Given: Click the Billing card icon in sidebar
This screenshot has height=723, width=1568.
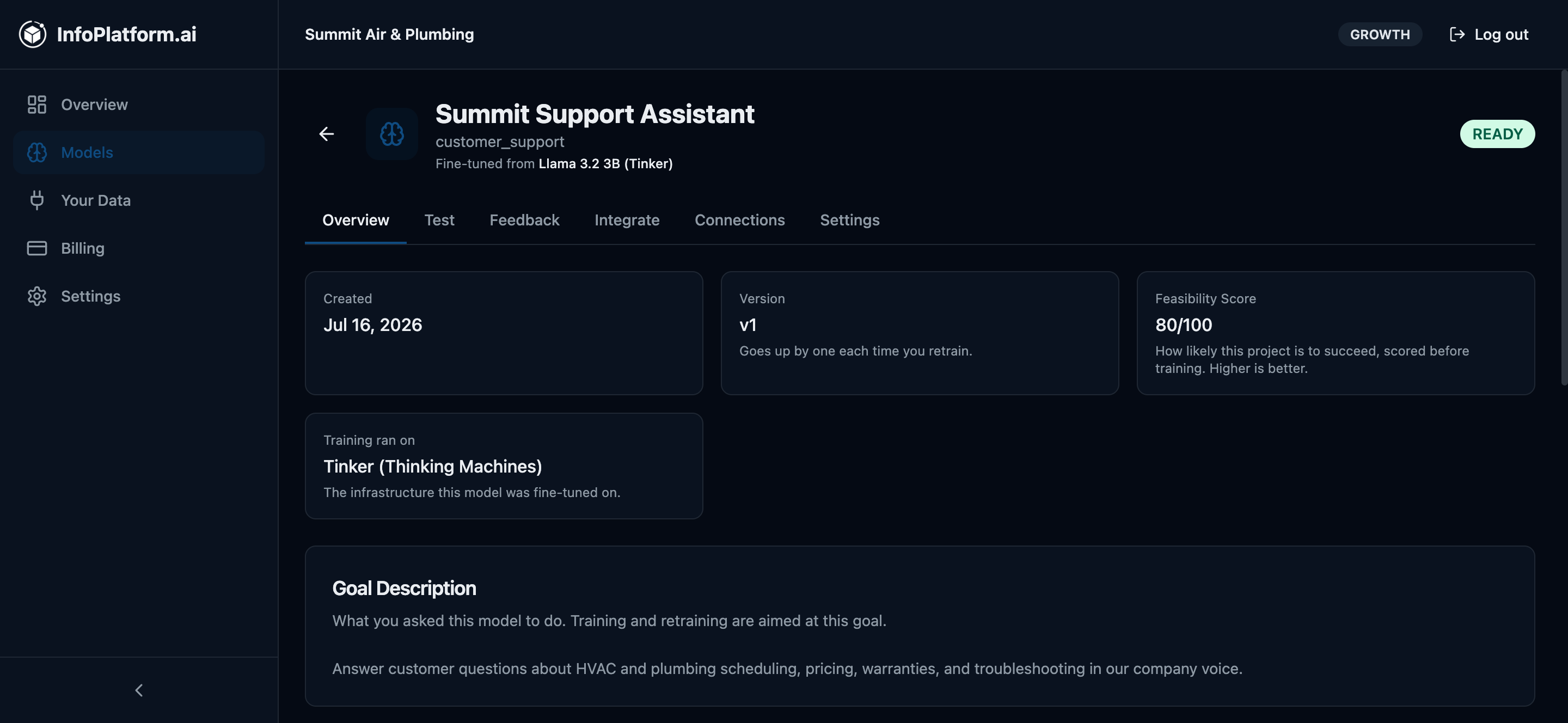Looking at the screenshot, I should pyautogui.click(x=36, y=248).
